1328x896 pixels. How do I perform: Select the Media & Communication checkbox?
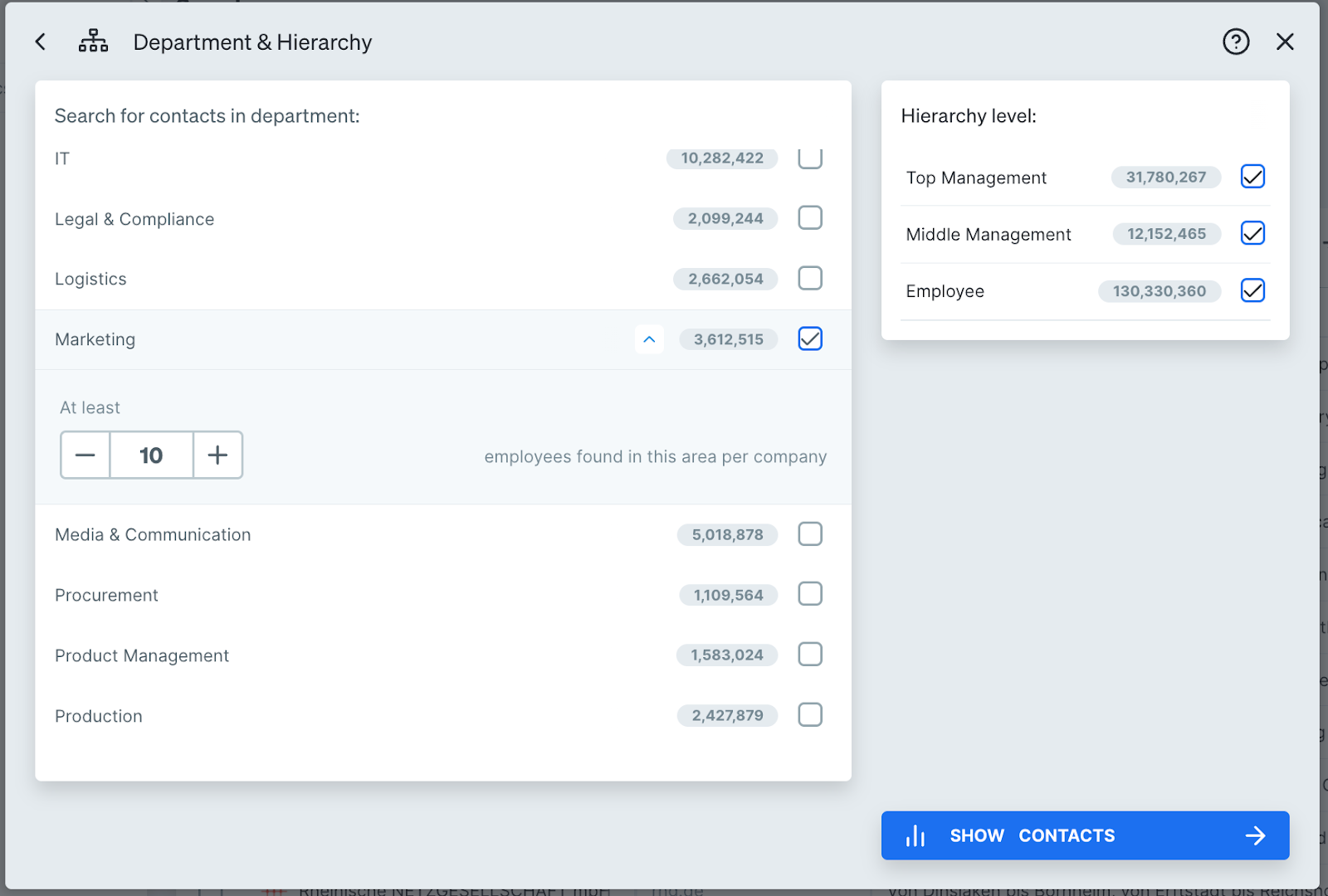(810, 534)
